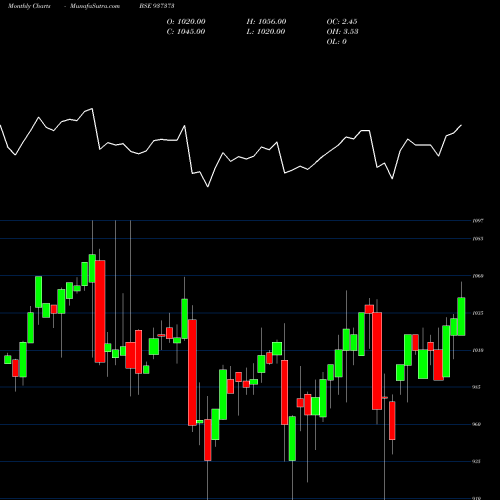Click the 1097 price axis label

point(478,221)
